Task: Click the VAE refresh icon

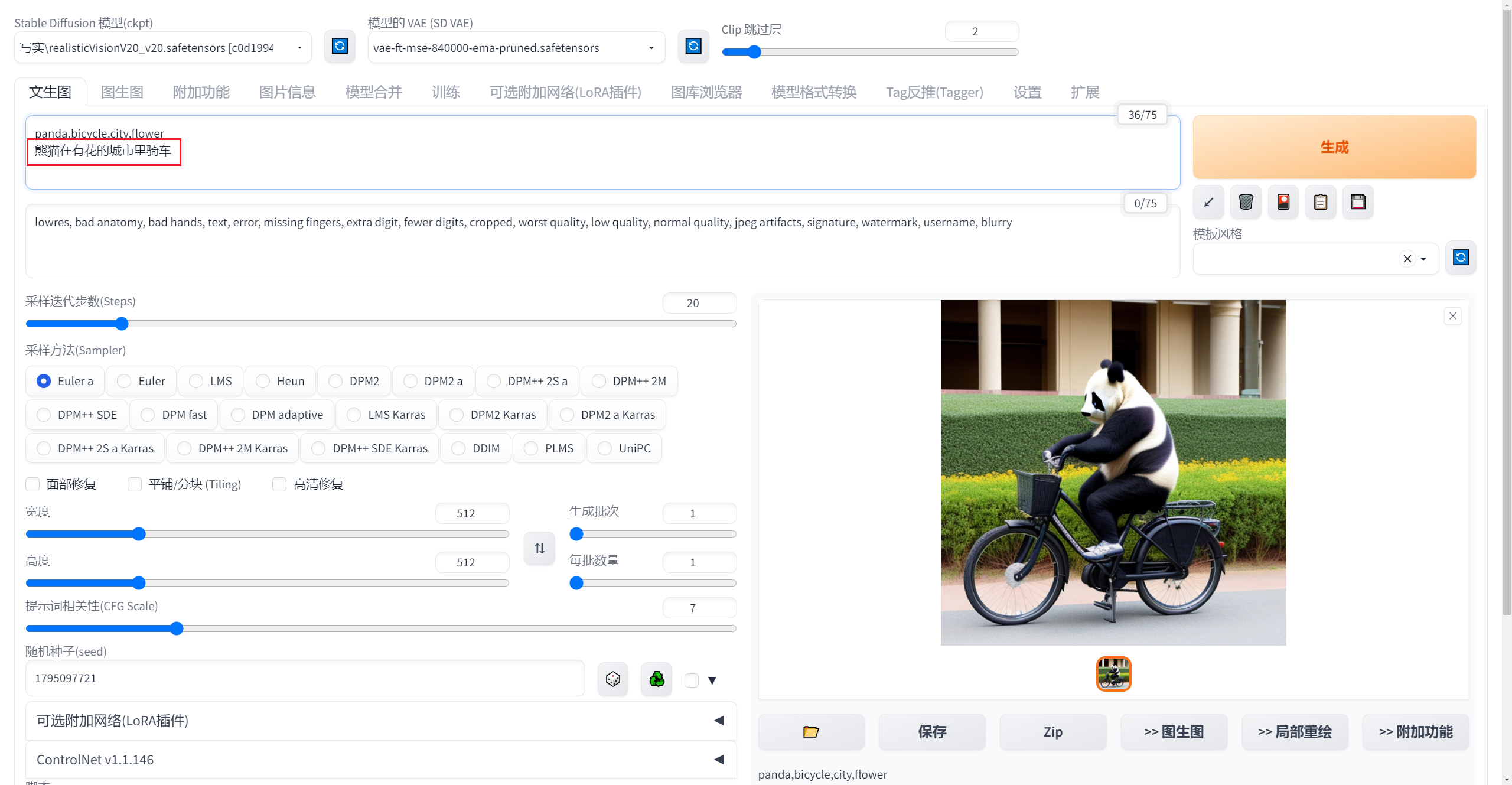Action: pos(693,47)
